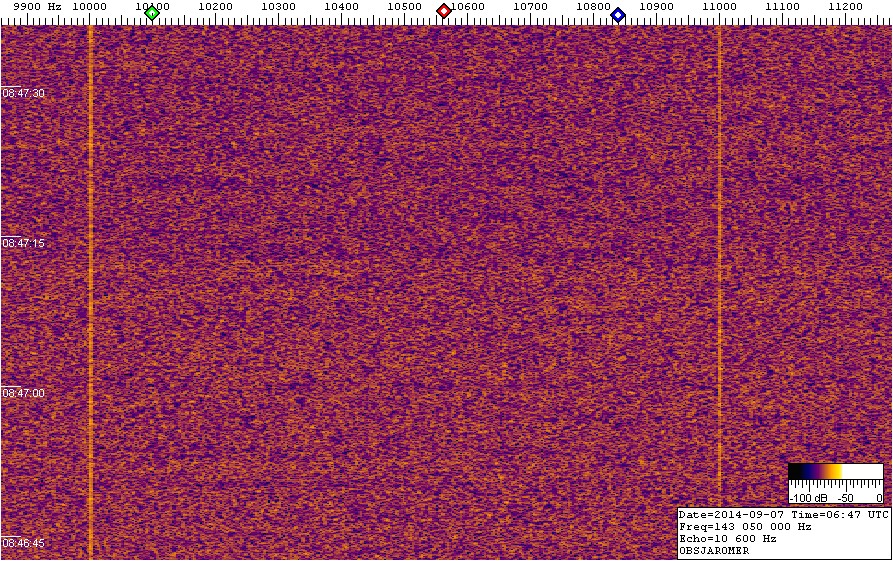Click the blue diamond frequency marker
The image size is (893, 561).
[x=618, y=14]
